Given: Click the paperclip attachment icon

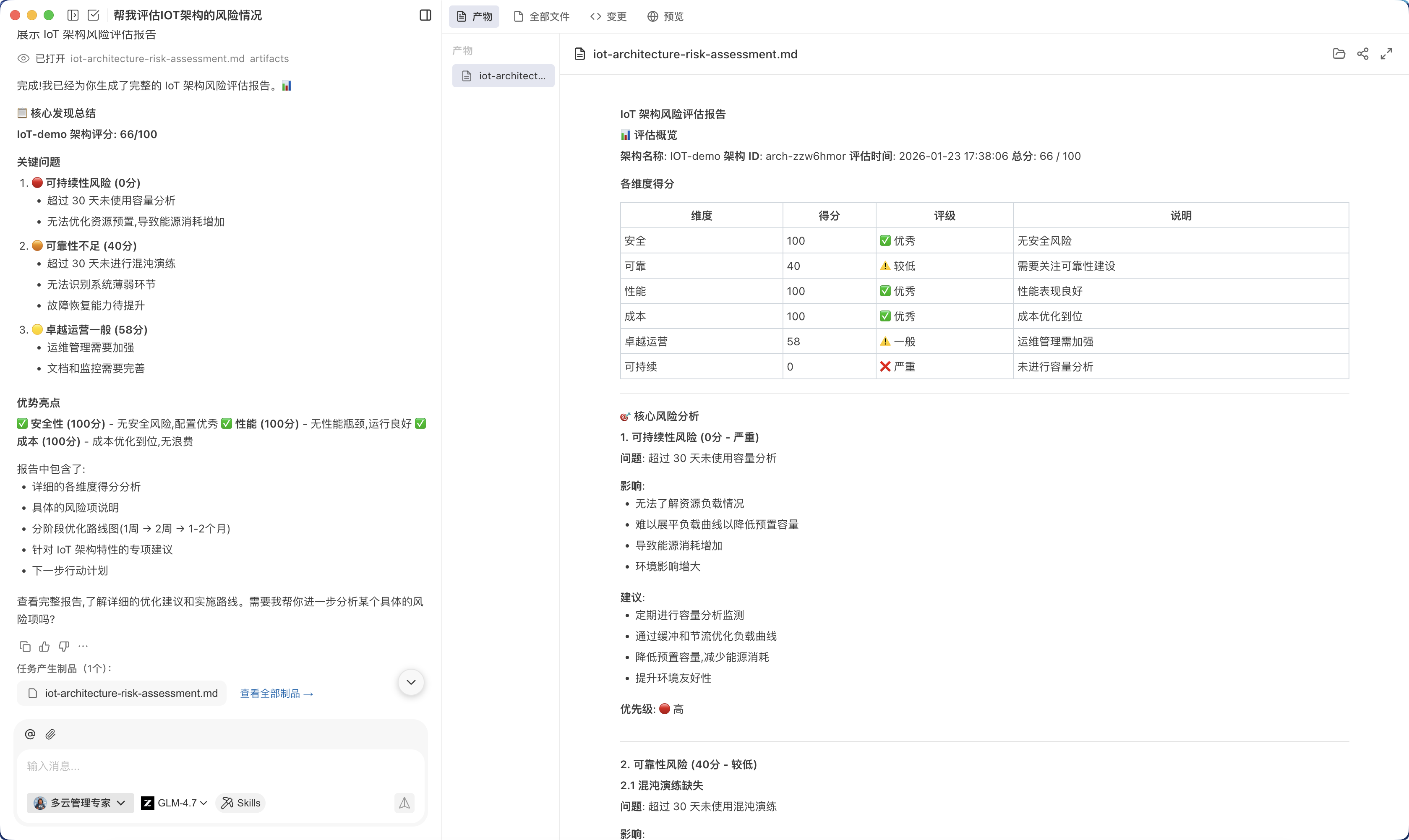Looking at the screenshot, I should click(50, 734).
